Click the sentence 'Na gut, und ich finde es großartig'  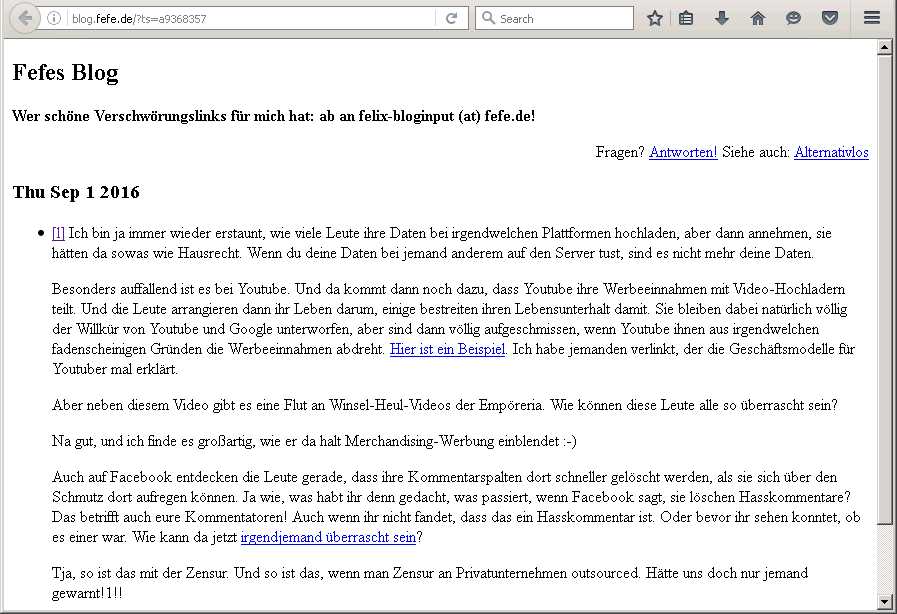tap(314, 441)
